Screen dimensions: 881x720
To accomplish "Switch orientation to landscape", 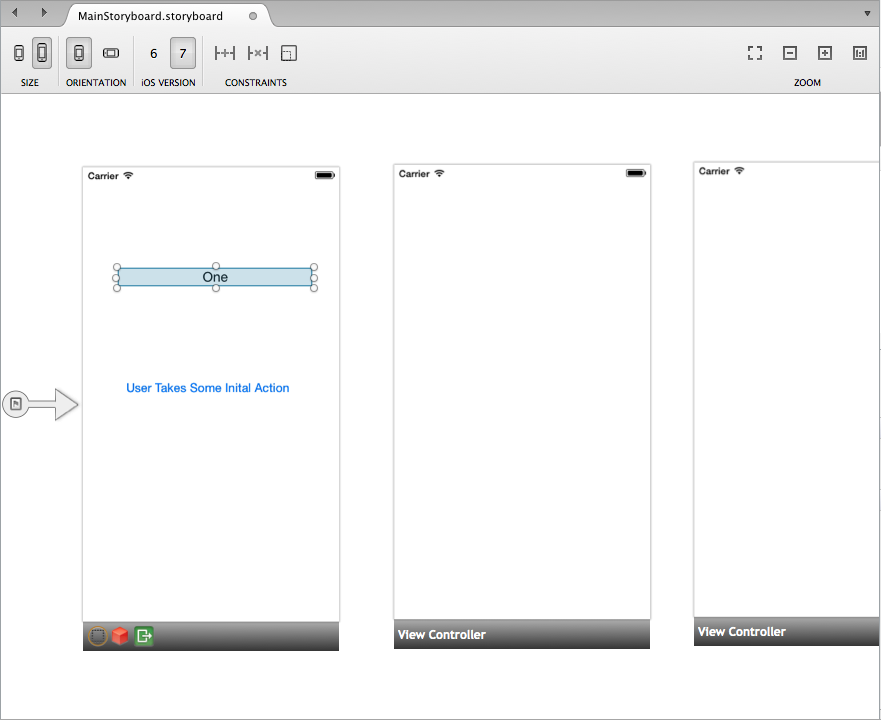I will coord(110,52).
